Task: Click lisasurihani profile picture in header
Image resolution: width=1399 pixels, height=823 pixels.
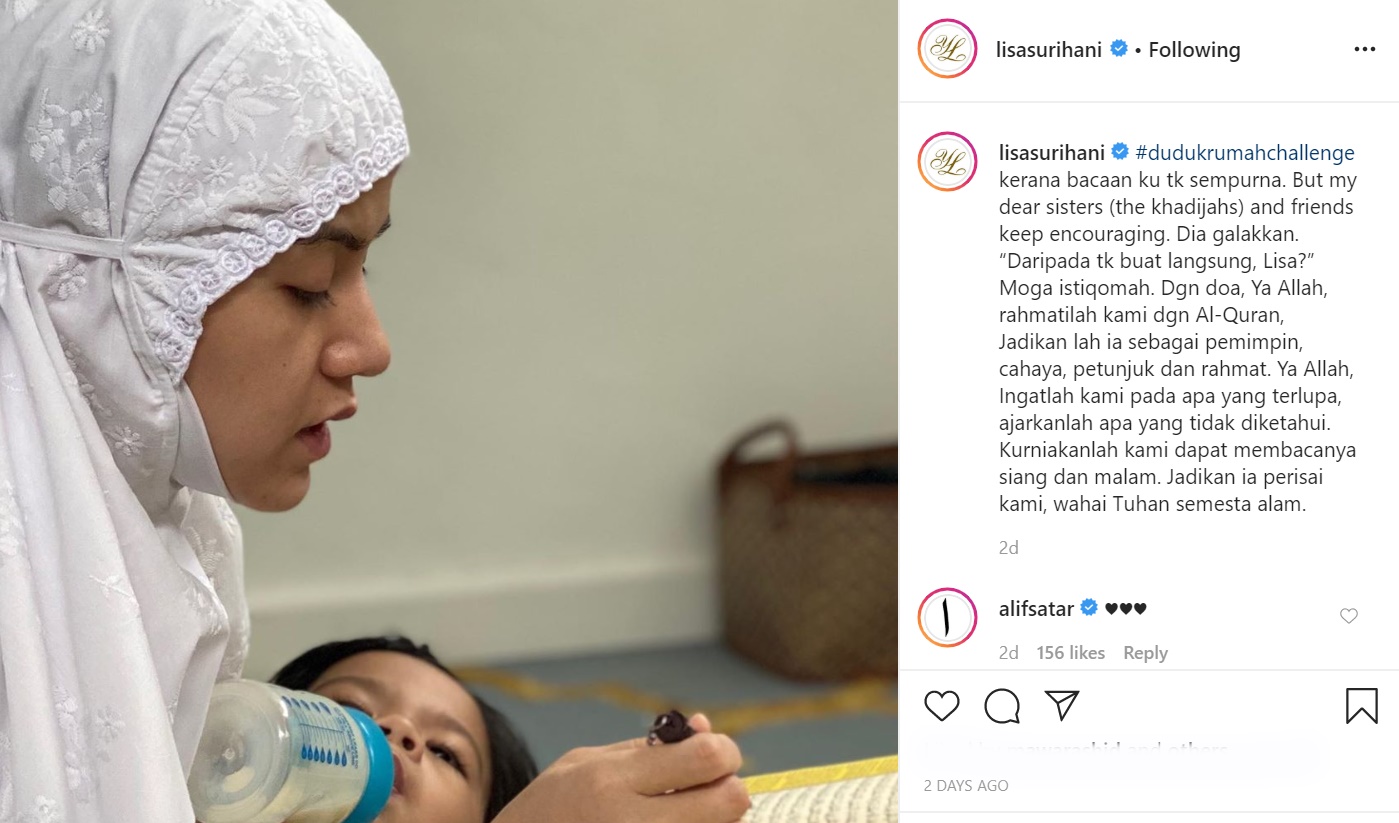Action: [x=947, y=49]
